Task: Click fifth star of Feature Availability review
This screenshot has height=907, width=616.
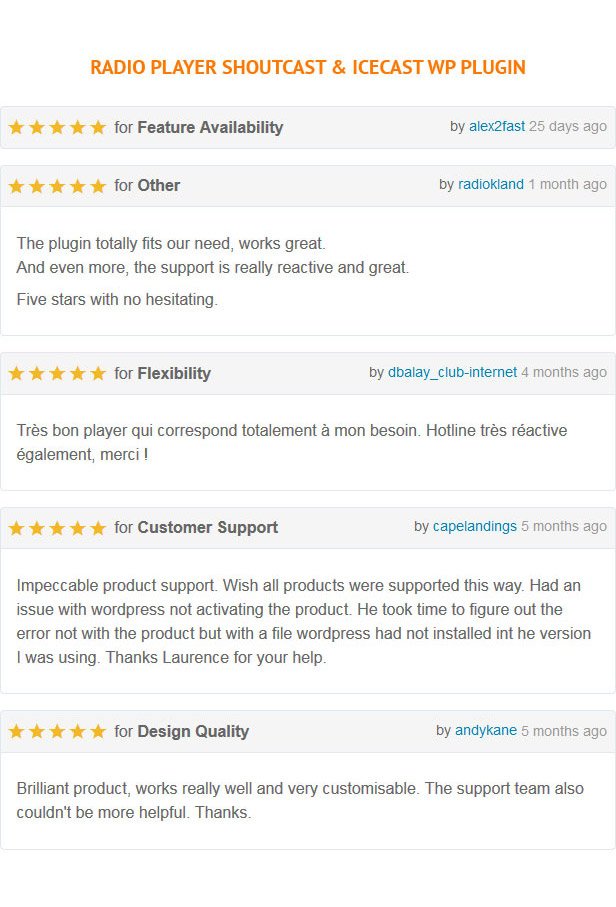Action: pyautogui.click(x=98, y=127)
